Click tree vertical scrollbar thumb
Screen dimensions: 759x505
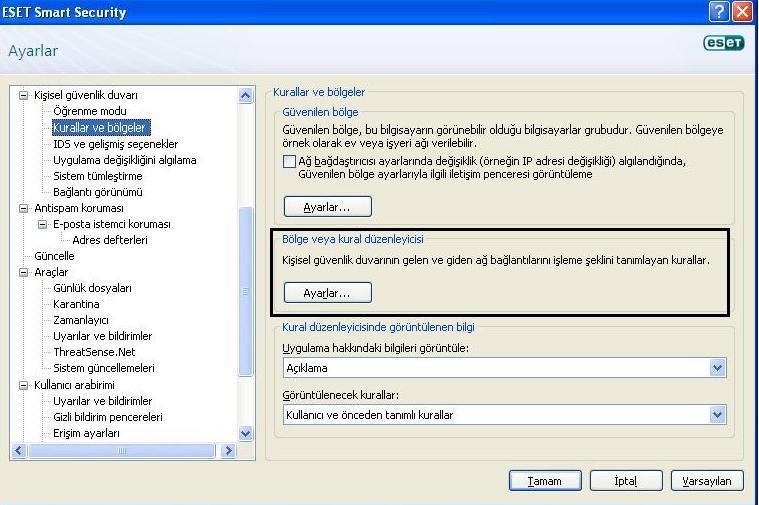point(246,291)
